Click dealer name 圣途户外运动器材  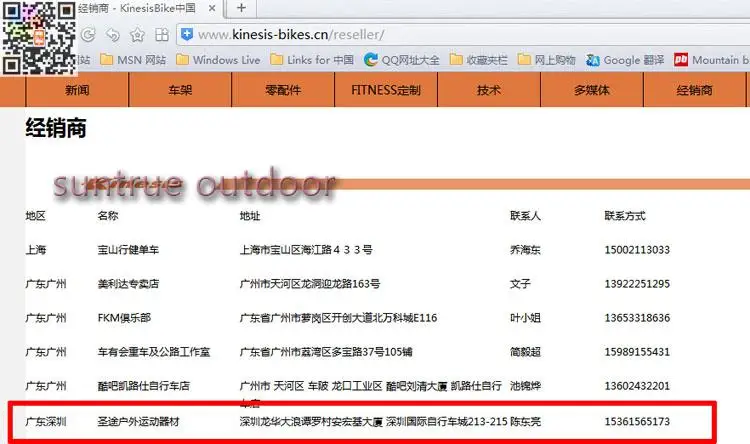138,422
